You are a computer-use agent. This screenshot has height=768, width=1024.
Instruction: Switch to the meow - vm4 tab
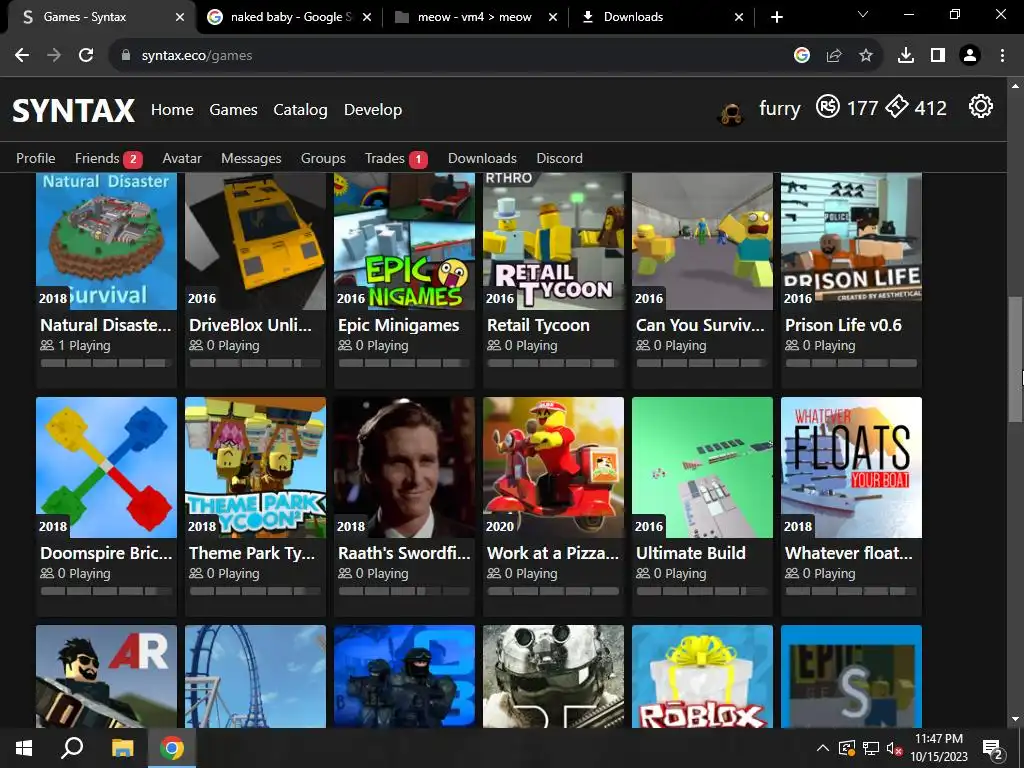pyautogui.click(x=475, y=17)
